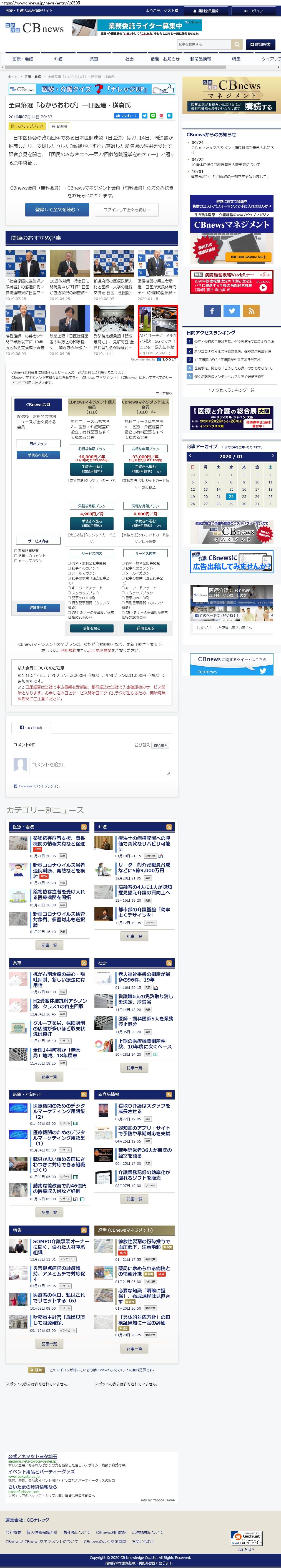Select 医療・看護 navigation tab

click(22, 59)
